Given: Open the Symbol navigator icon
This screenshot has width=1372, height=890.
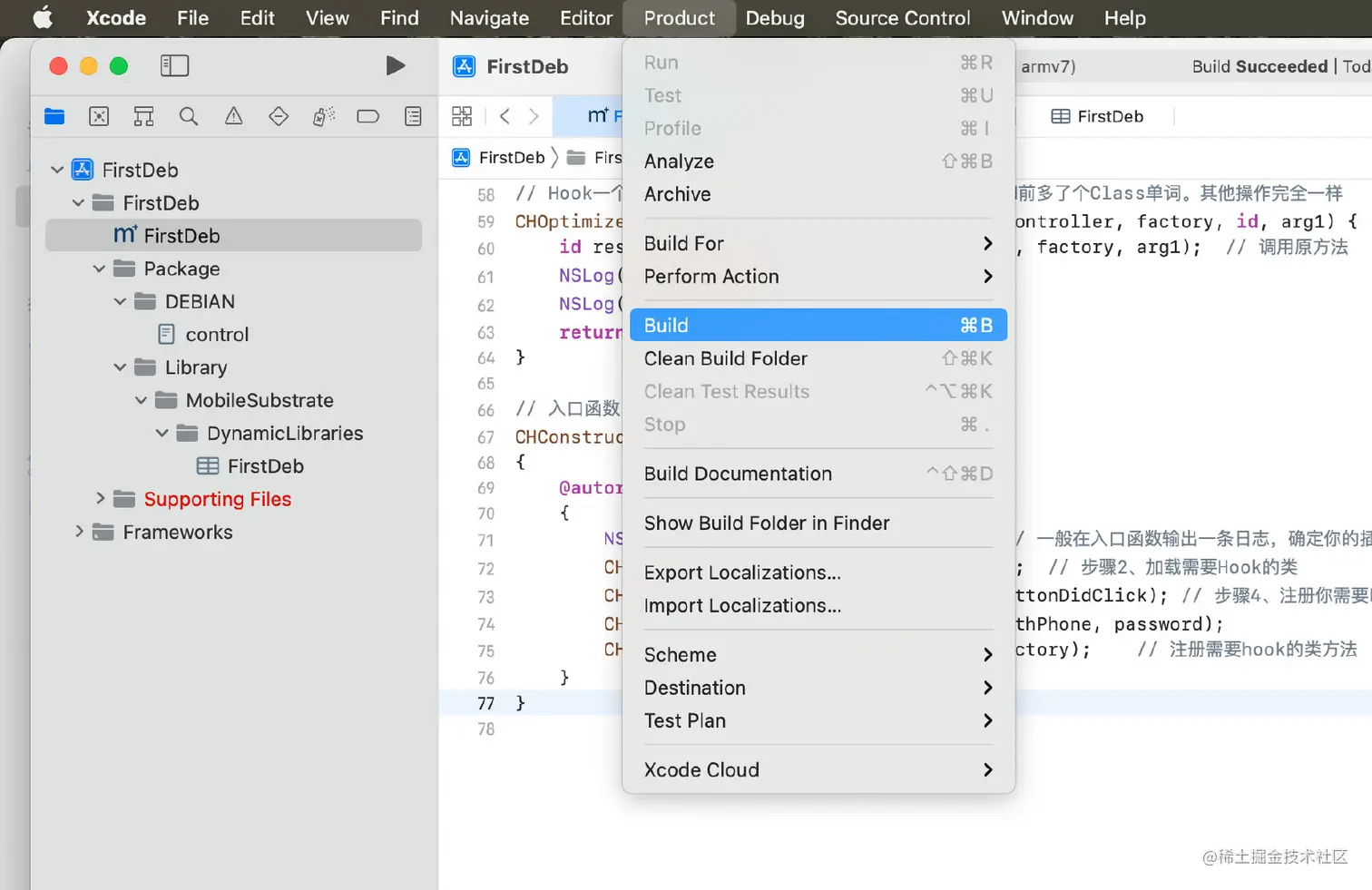Looking at the screenshot, I should (143, 116).
